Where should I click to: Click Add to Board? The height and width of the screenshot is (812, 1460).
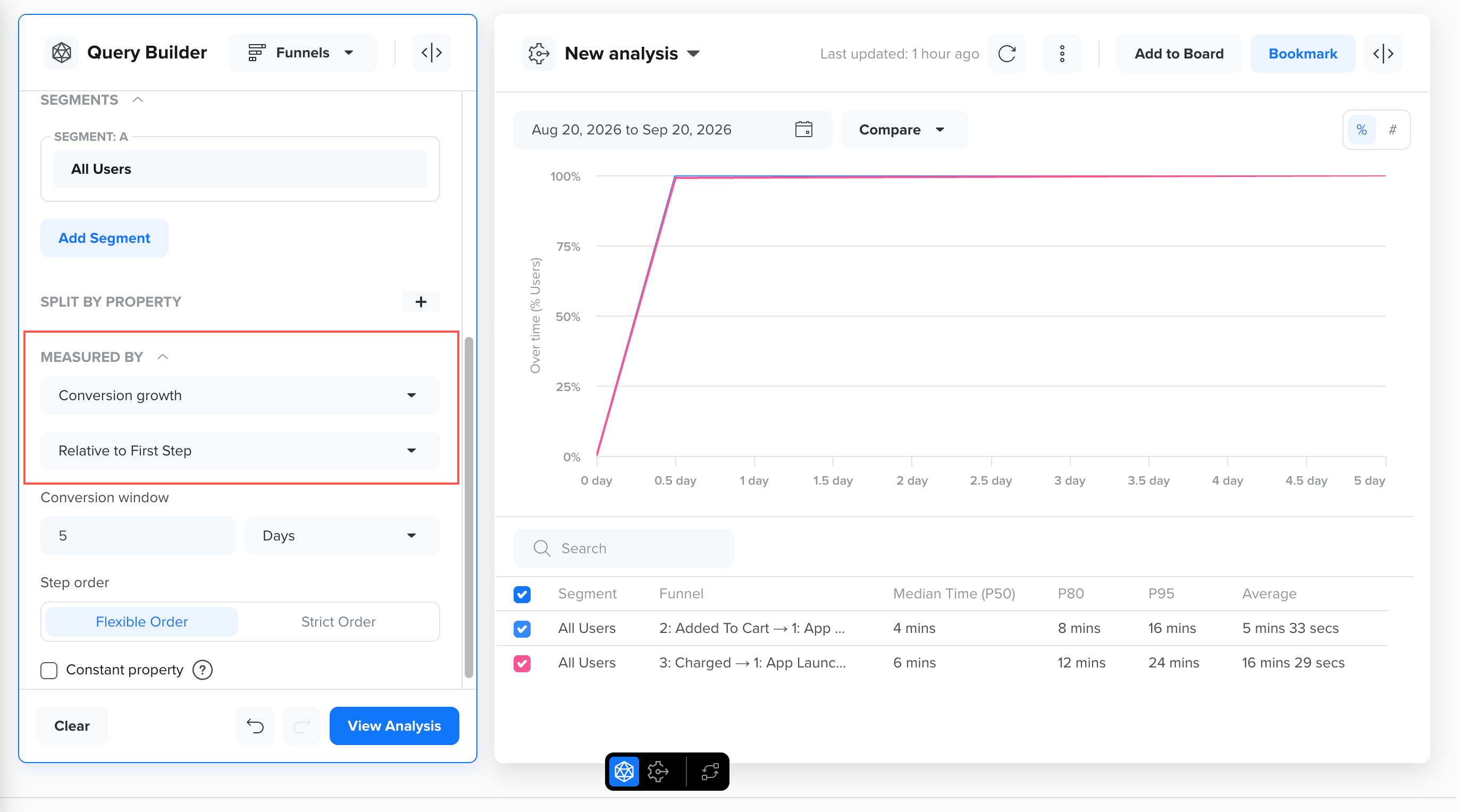pyautogui.click(x=1179, y=54)
